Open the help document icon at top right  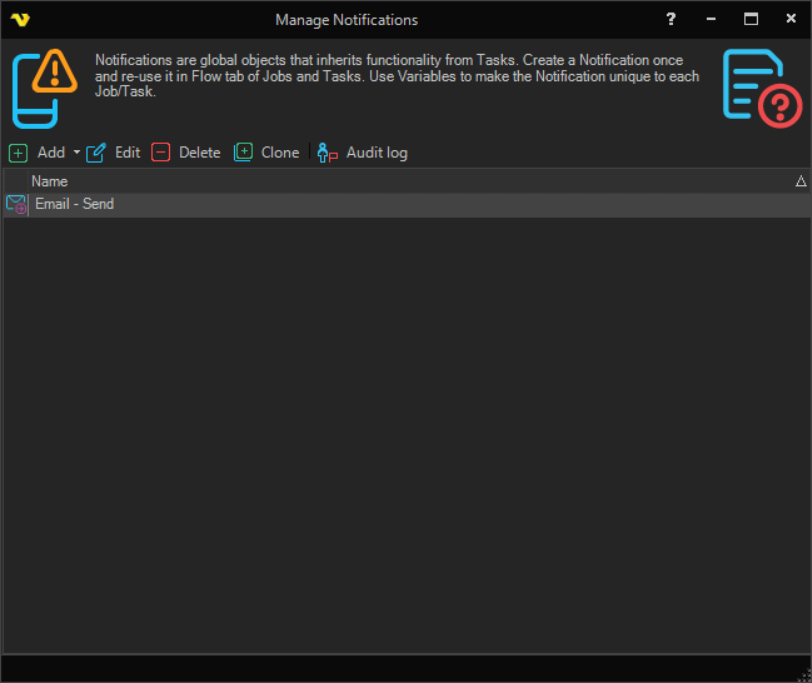click(x=762, y=88)
